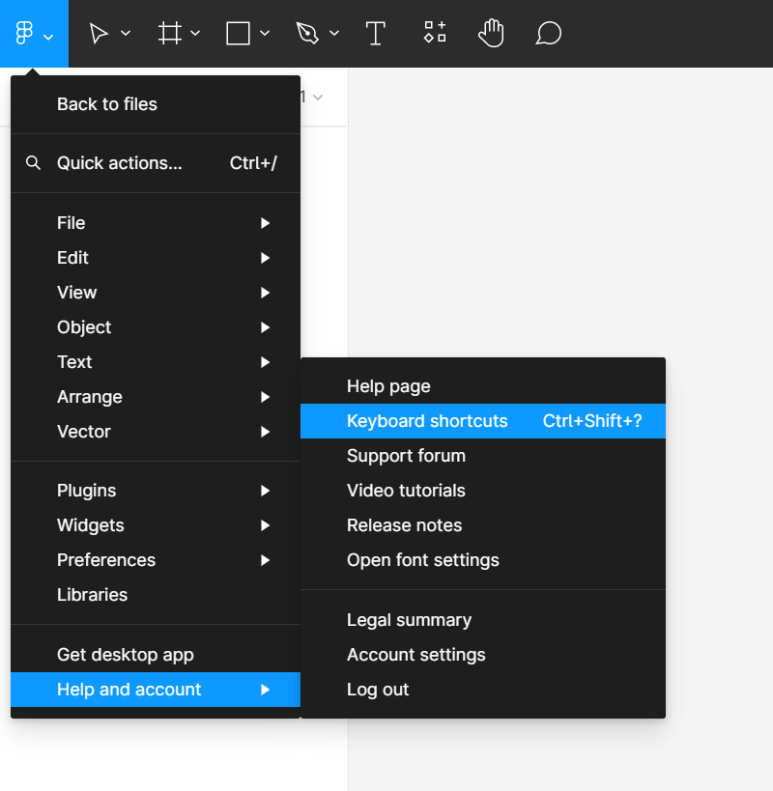
Task: Expand the Text submenu
Action: pos(155,362)
